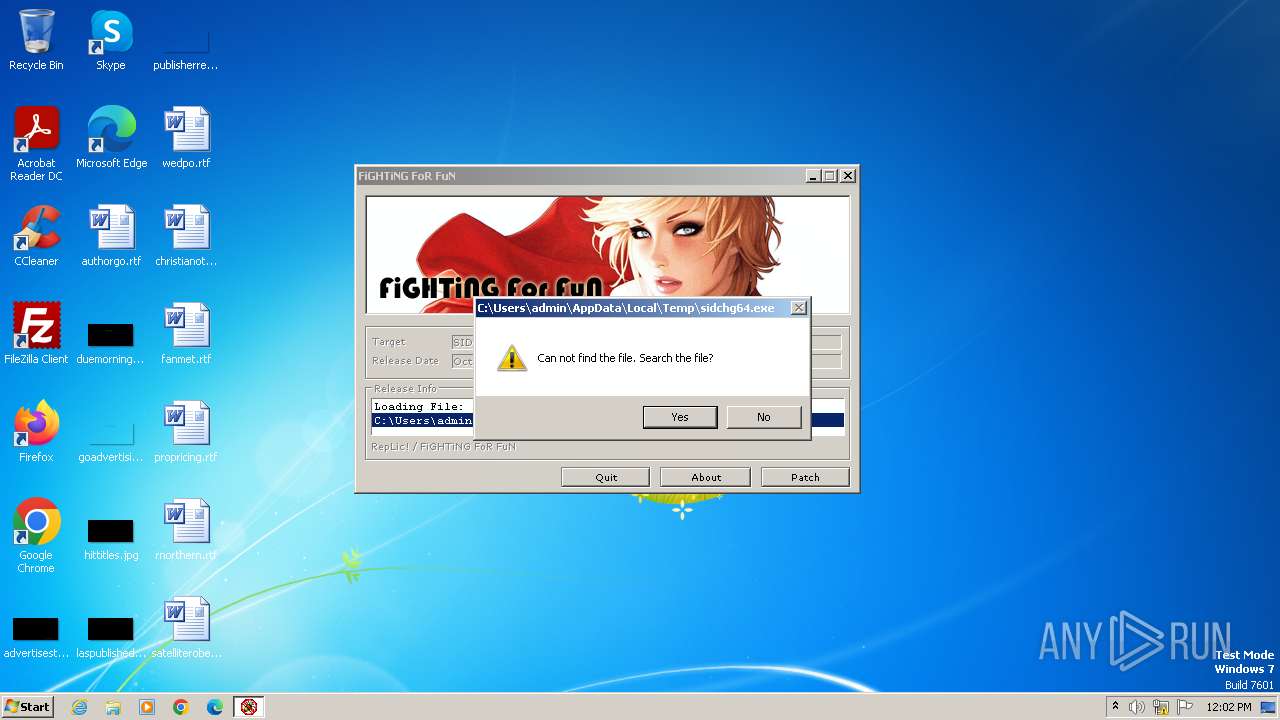Click the Patch button

coord(805,477)
